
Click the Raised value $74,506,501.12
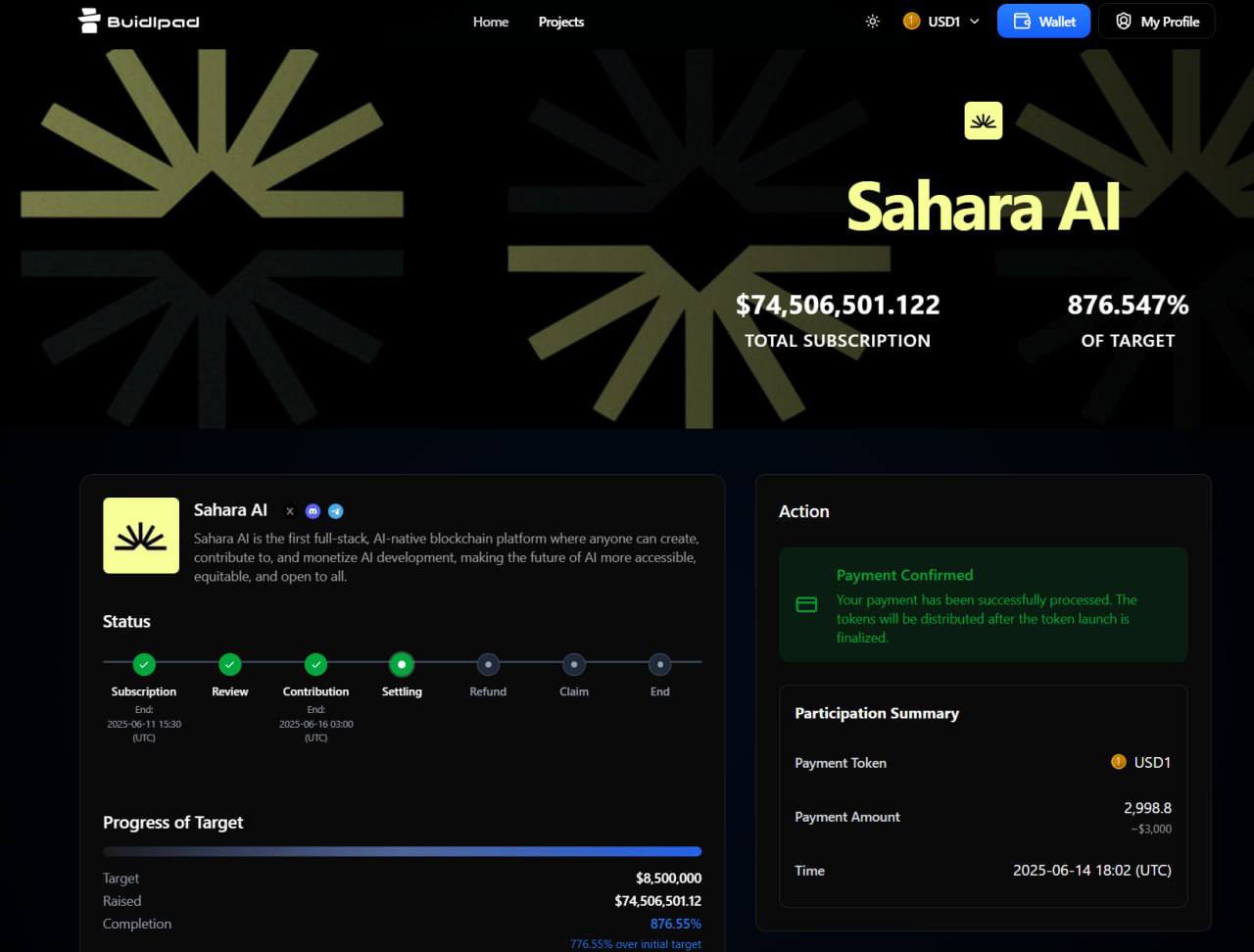click(x=657, y=901)
